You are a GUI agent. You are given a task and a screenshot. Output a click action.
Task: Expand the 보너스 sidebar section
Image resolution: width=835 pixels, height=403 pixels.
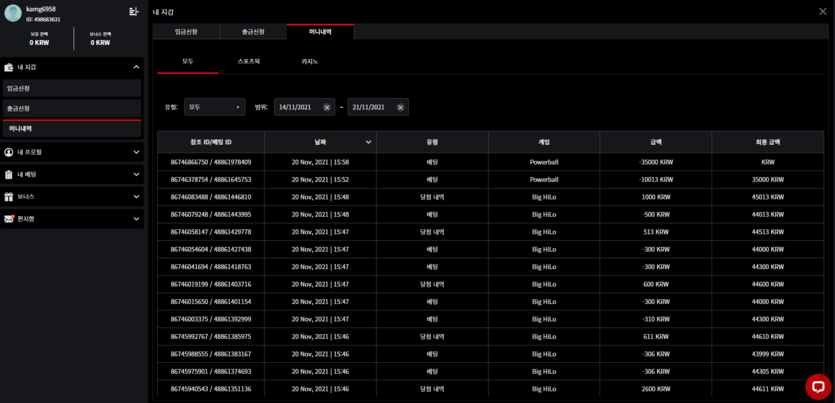pyautogui.click(x=136, y=196)
